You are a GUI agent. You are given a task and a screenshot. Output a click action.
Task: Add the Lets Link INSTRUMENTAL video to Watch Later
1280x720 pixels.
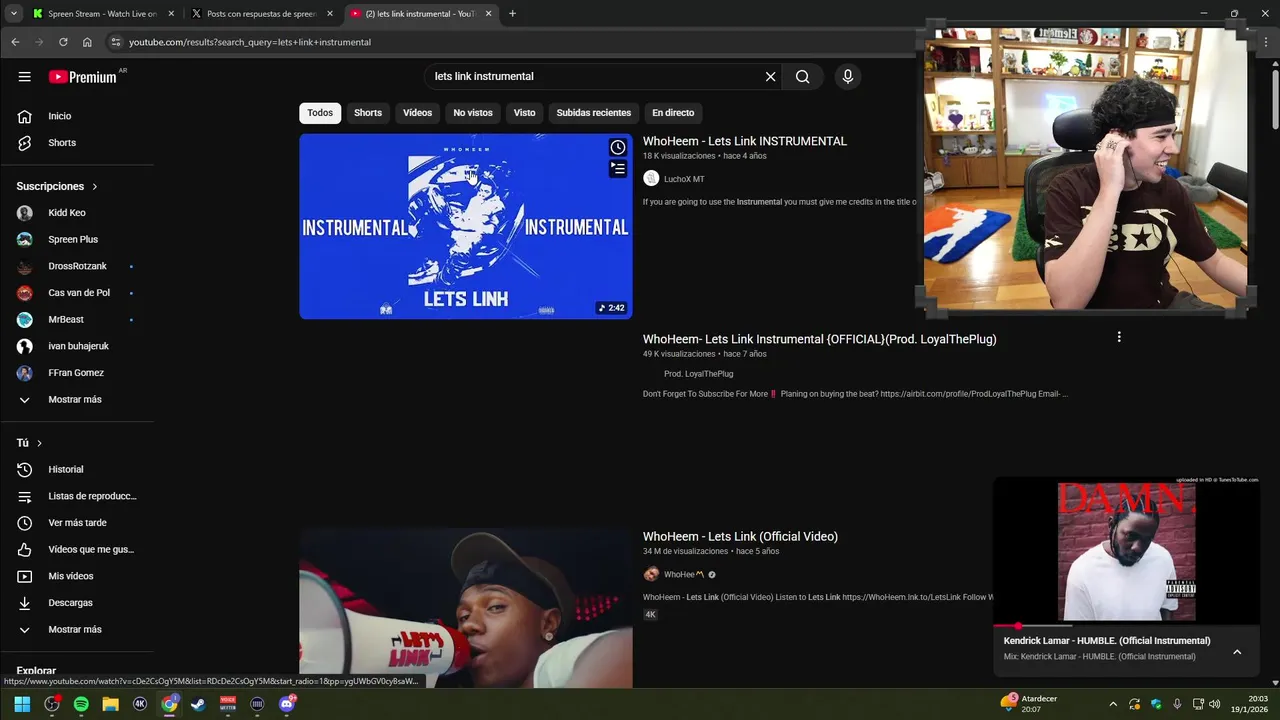coord(618,148)
